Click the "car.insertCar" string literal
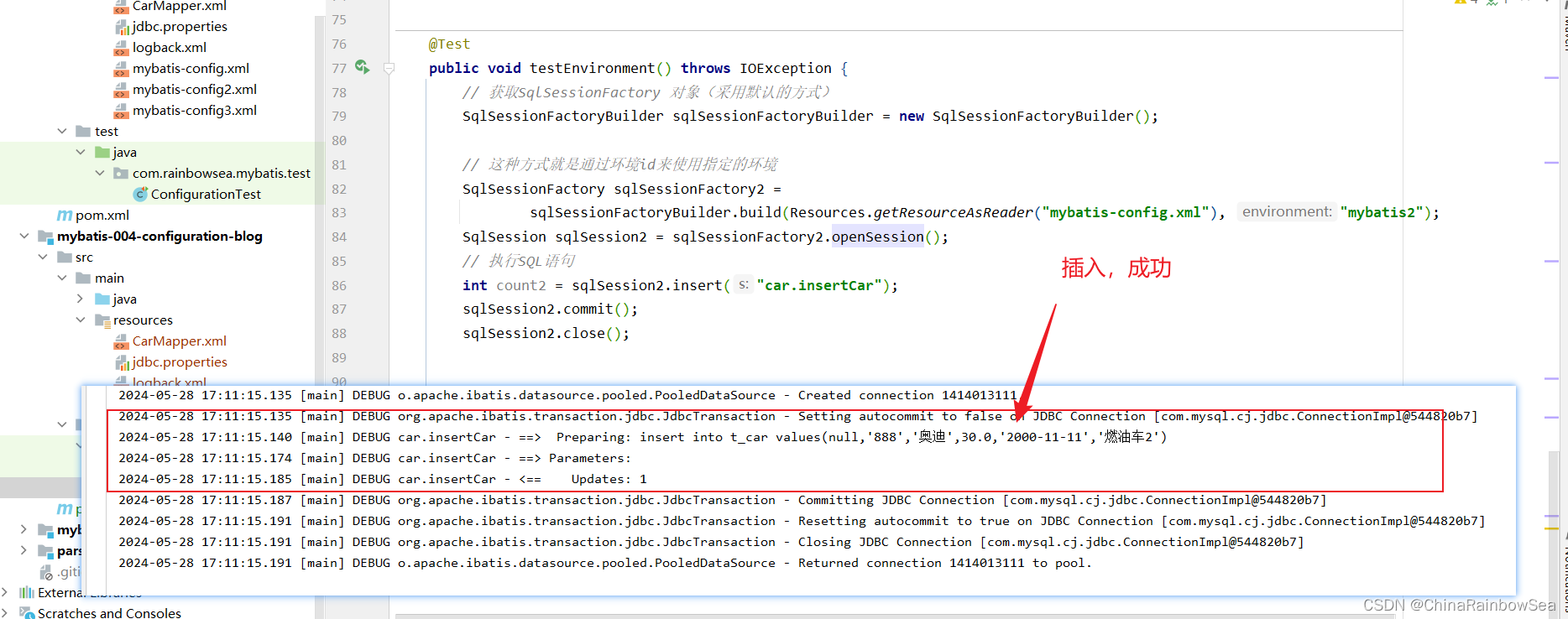The width and height of the screenshot is (1568, 619). click(x=818, y=286)
